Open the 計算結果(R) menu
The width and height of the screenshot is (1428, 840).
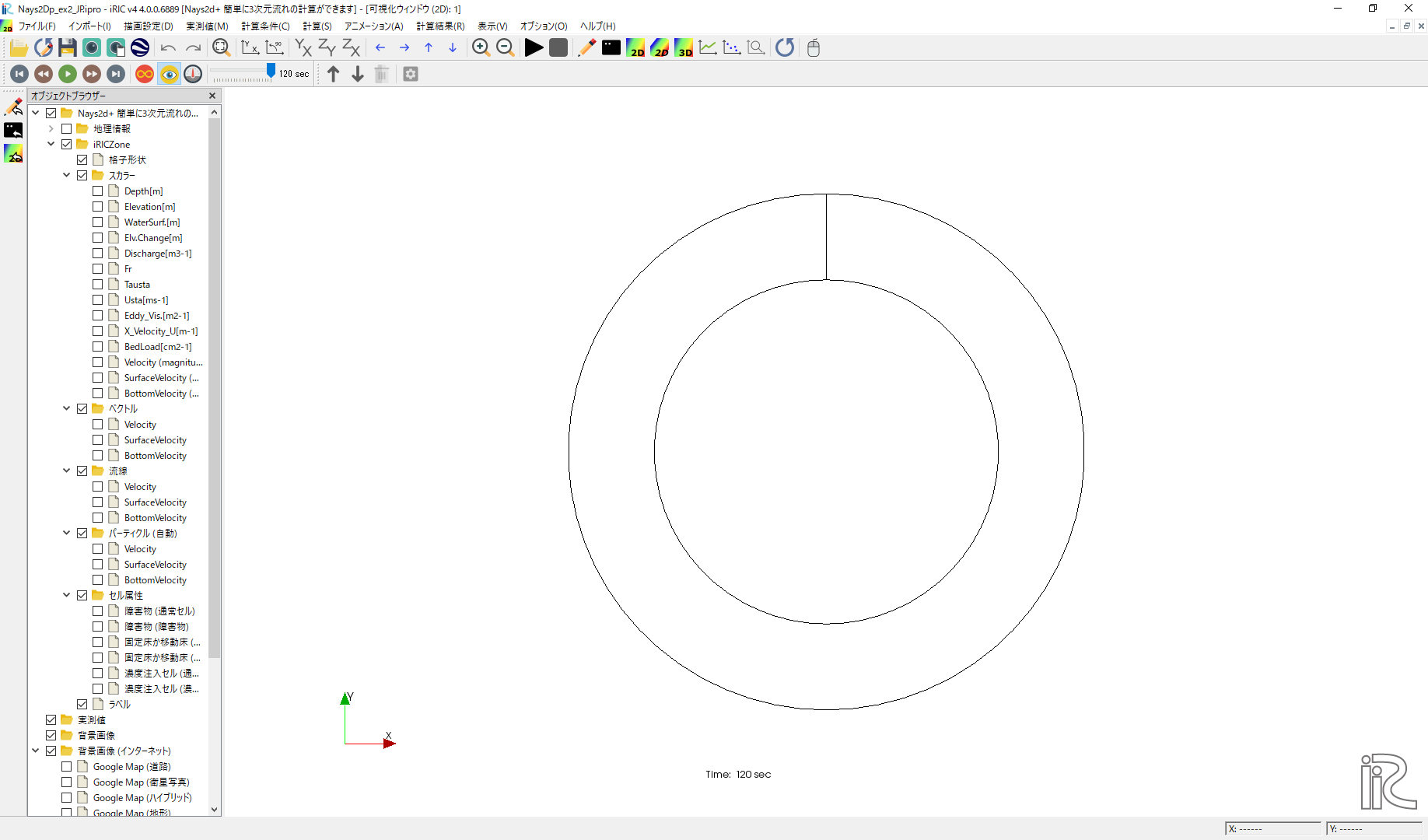440,26
